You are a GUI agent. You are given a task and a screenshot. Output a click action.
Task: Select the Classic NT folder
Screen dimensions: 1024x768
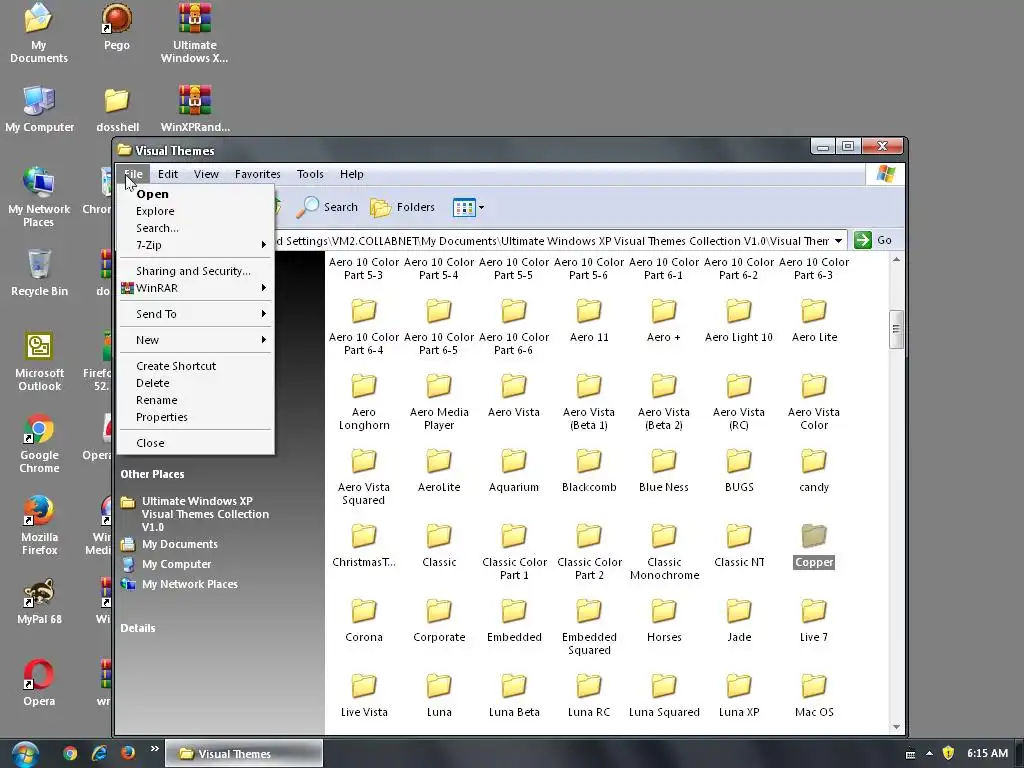click(739, 546)
